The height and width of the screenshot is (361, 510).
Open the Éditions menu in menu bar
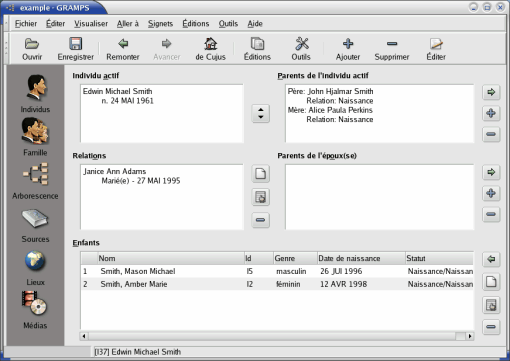pyautogui.click(x=196, y=24)
